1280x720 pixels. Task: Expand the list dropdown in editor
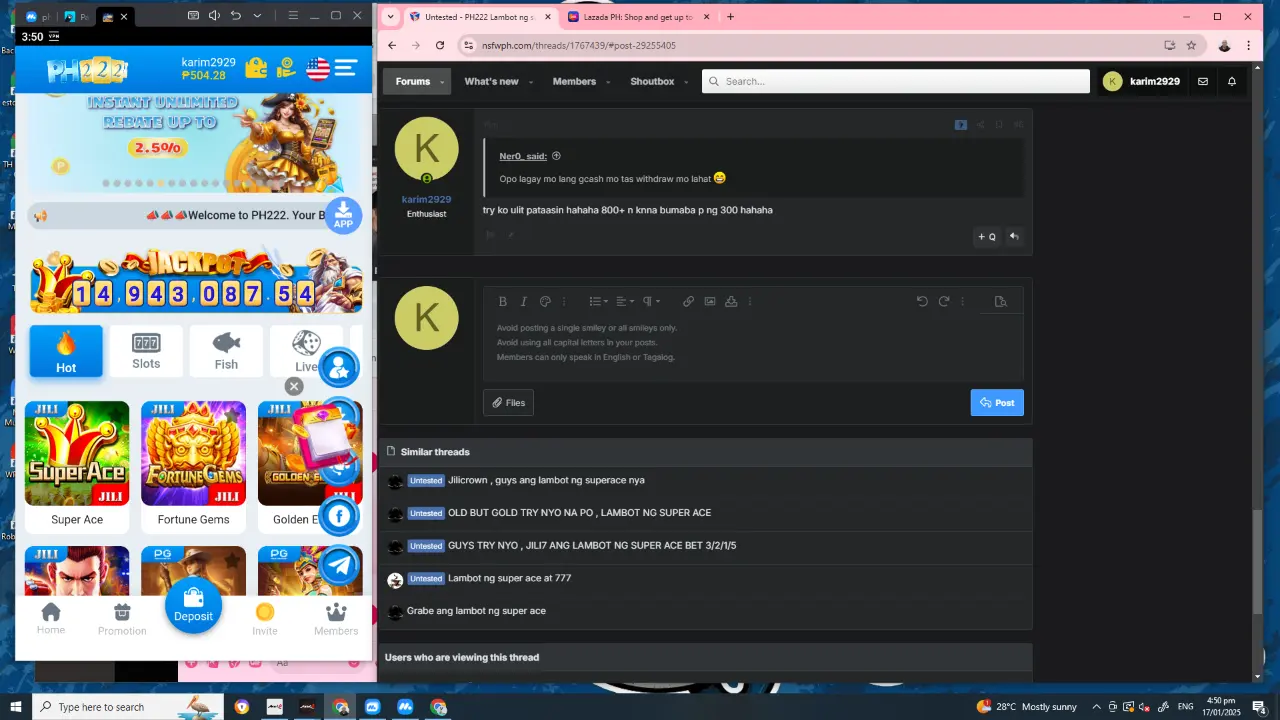598,301
